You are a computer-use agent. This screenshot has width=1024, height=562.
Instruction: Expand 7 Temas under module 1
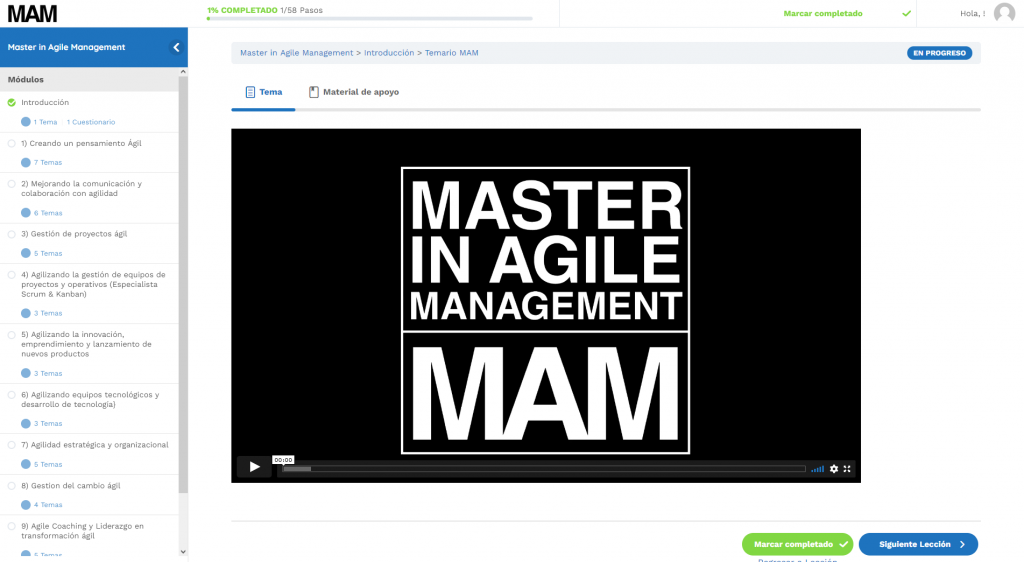[42, 163]
